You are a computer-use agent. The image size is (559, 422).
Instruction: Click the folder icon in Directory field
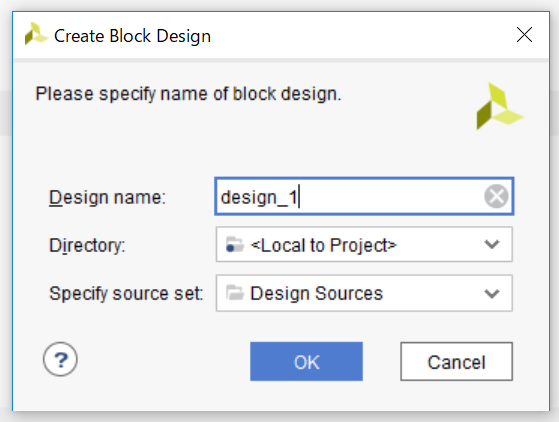235,245
